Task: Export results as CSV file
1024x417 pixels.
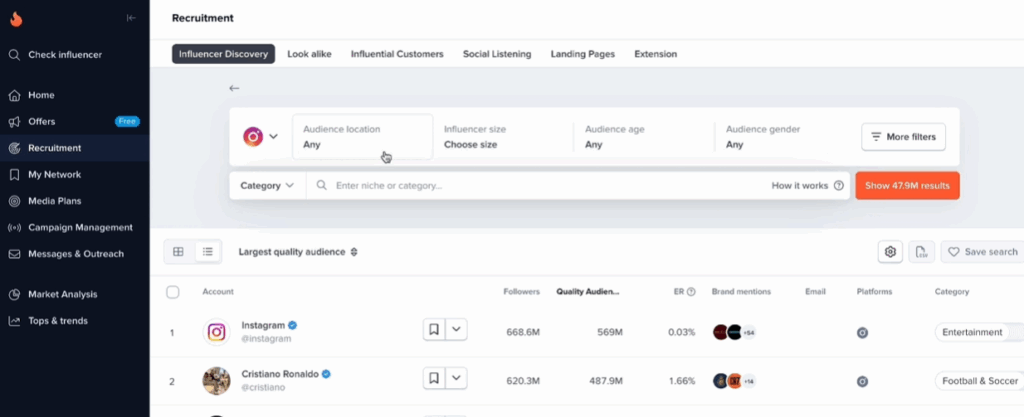Action: coord(921,252)
